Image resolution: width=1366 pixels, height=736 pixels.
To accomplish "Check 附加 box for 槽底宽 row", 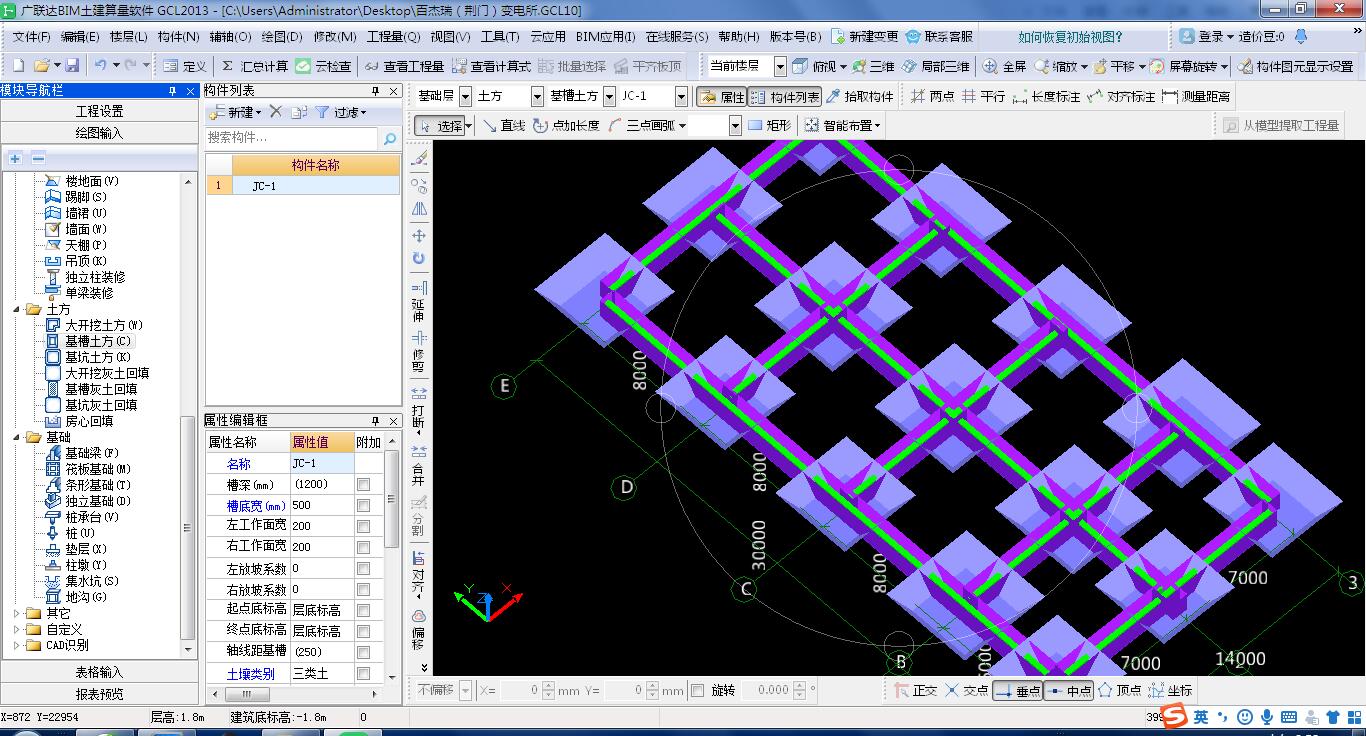I will [364, 505].
